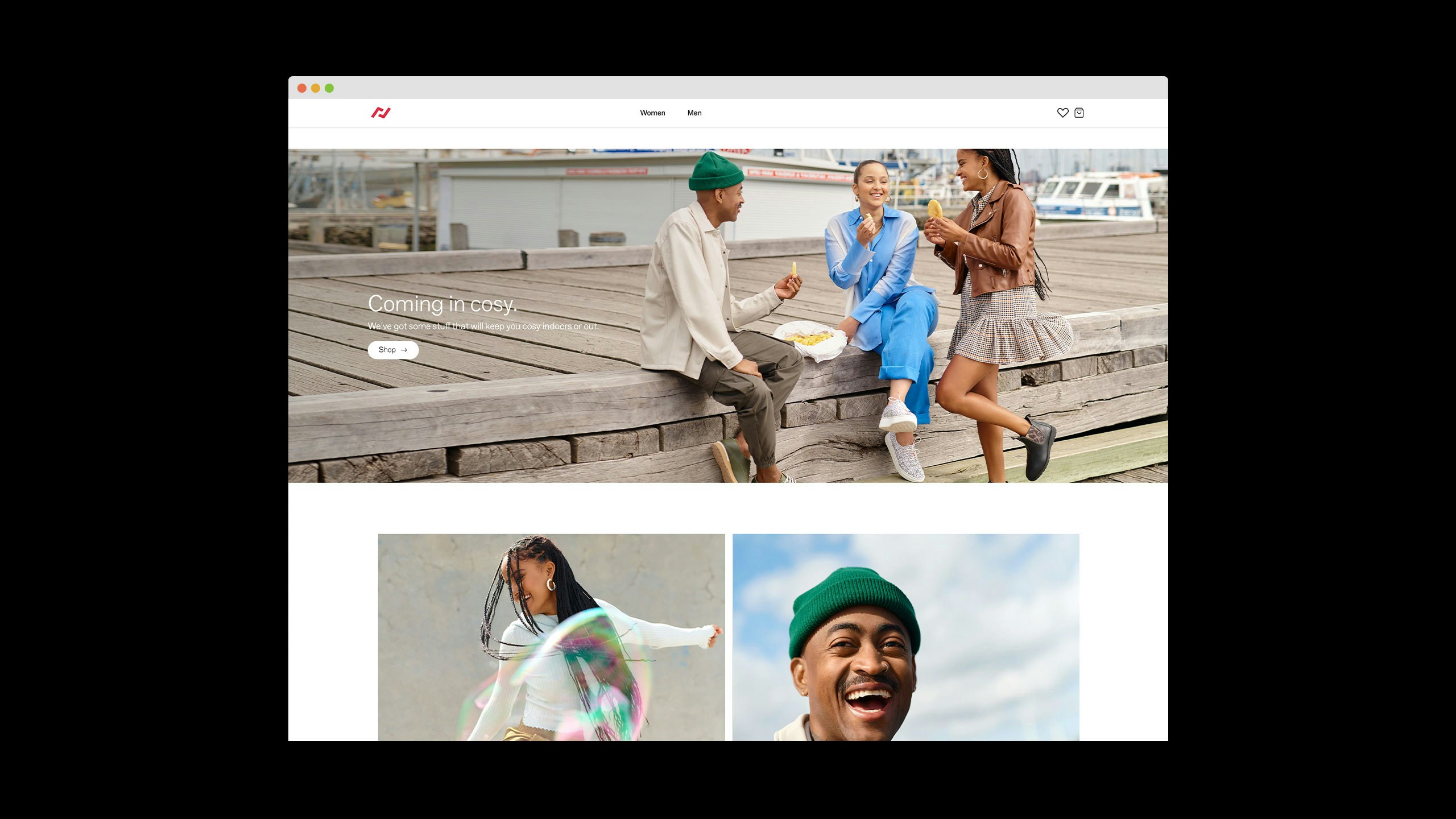This screenshot has width=1456, height=819.
Task: Click the "Coming in cosy." headline
Action: tap(442, 304)
